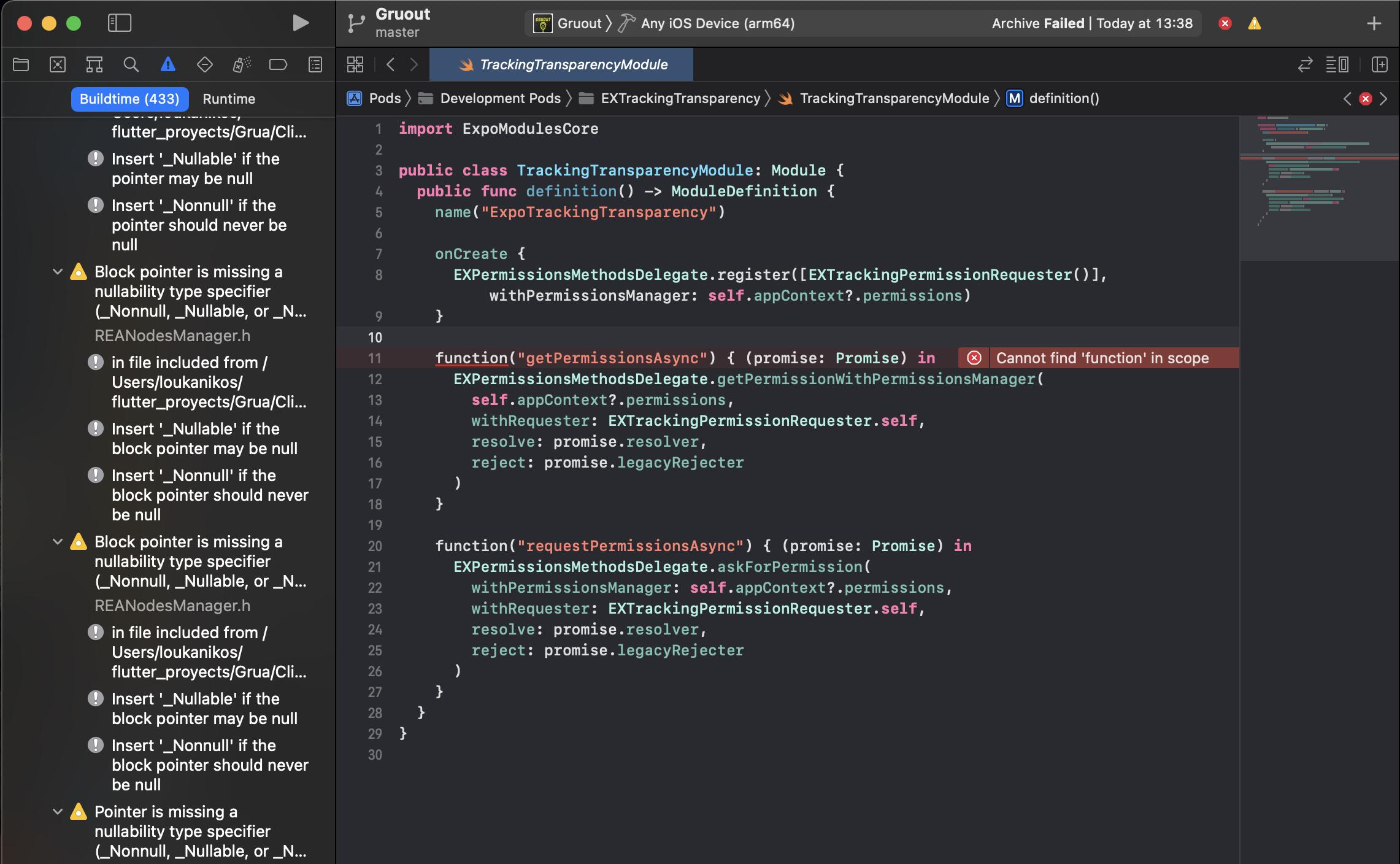Toggle the minimap adjust editor options
This screenshot has width=1400, height=864.
[x=1337, y=64]
